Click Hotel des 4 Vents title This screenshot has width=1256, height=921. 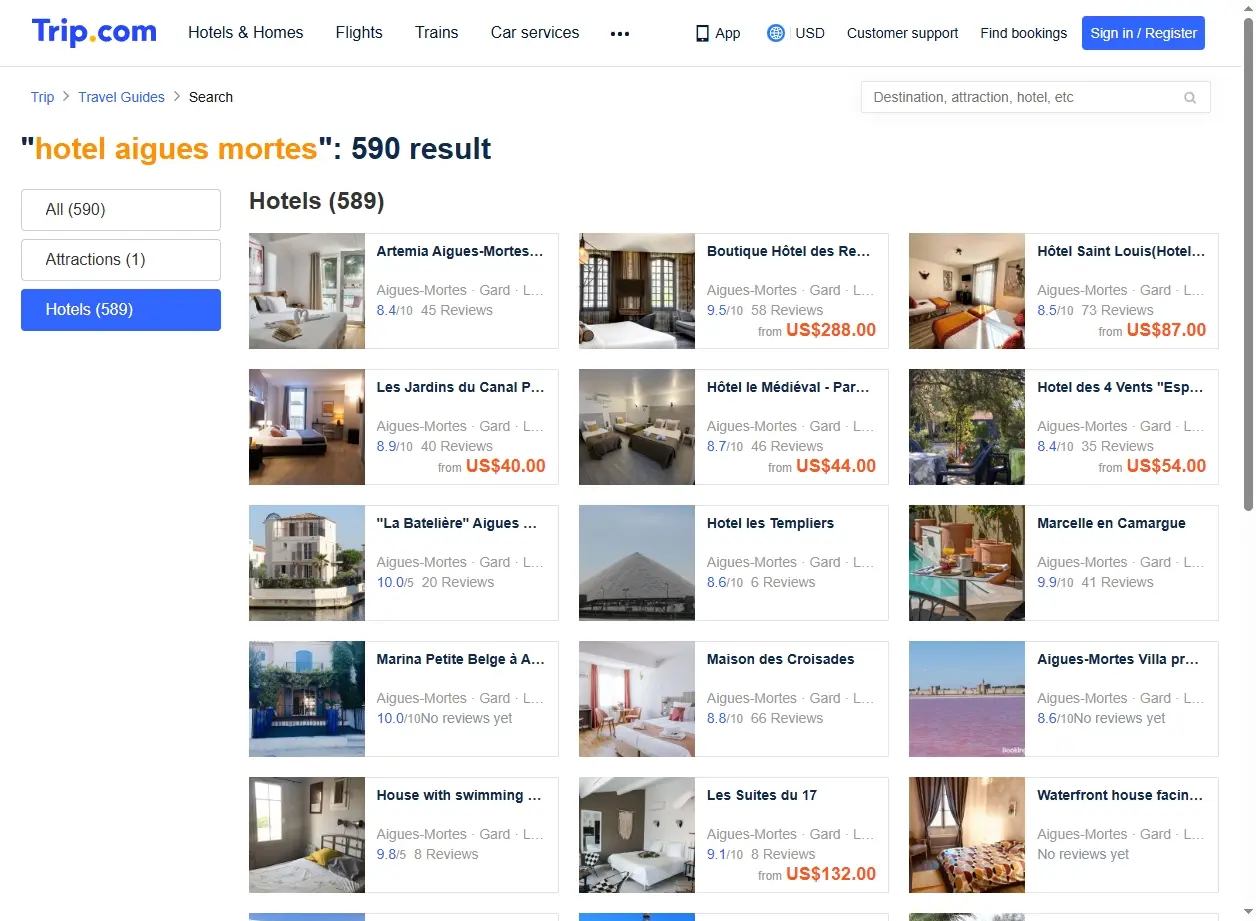click(x=1121, y=388)
